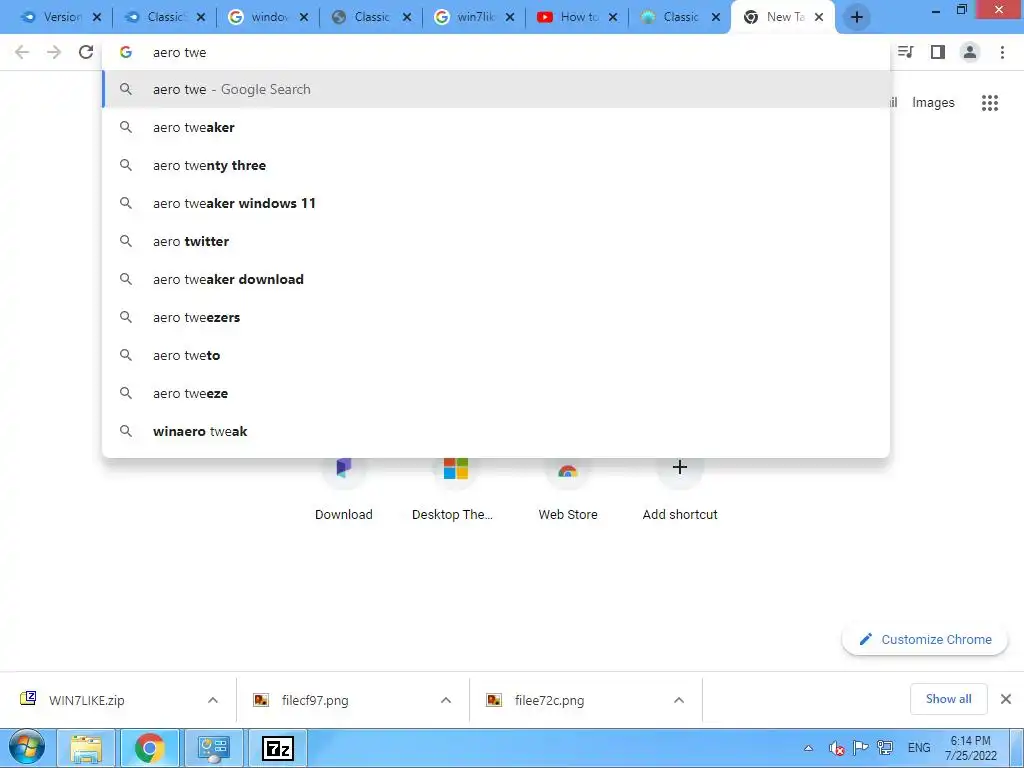
Task: Open the Images link
Action: [x=933, y=103]
